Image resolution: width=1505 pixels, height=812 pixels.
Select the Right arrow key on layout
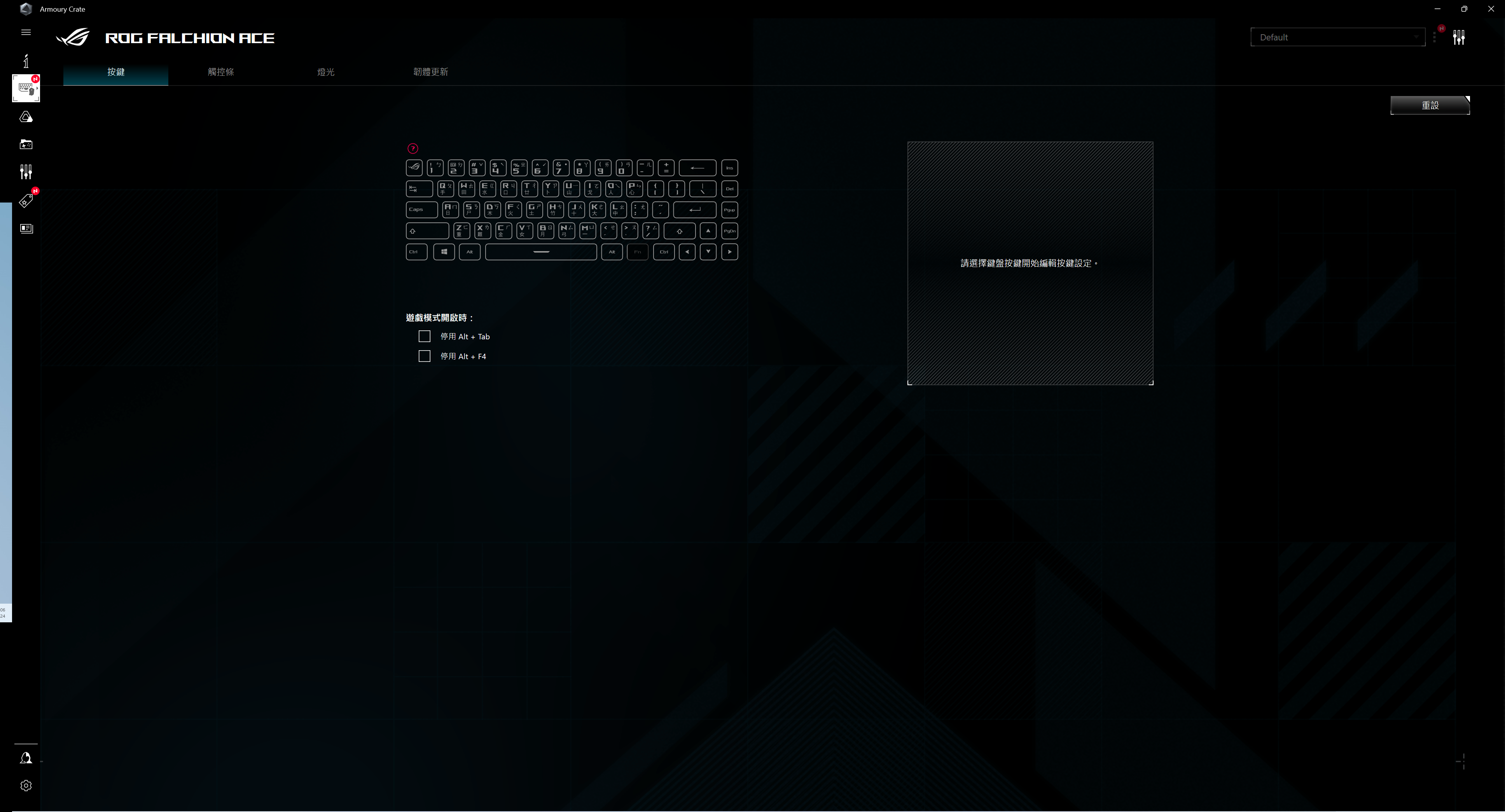point(730,252)
